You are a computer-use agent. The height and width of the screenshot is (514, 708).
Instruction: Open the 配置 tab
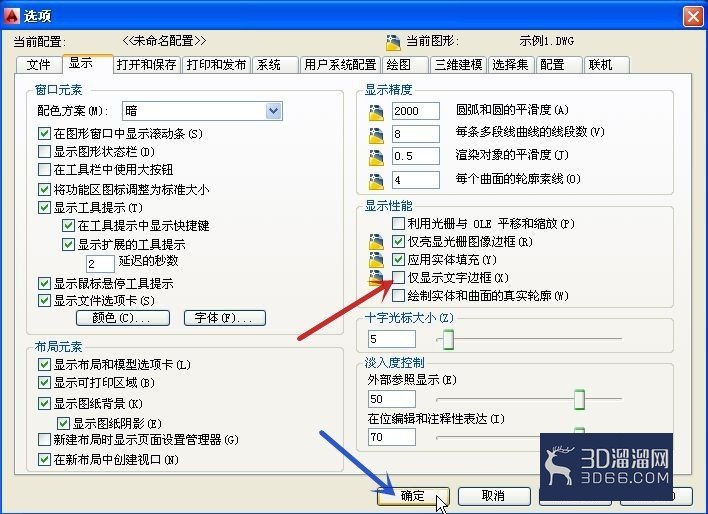coord(559,65)
